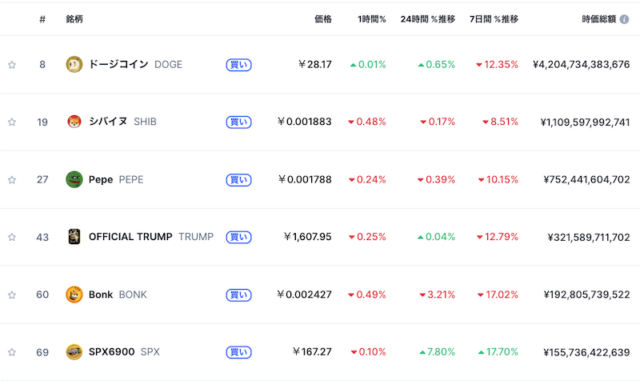
Task: Click the Shiba Inu coin logo
Action: pyautogui.click(x=74, y=122)
